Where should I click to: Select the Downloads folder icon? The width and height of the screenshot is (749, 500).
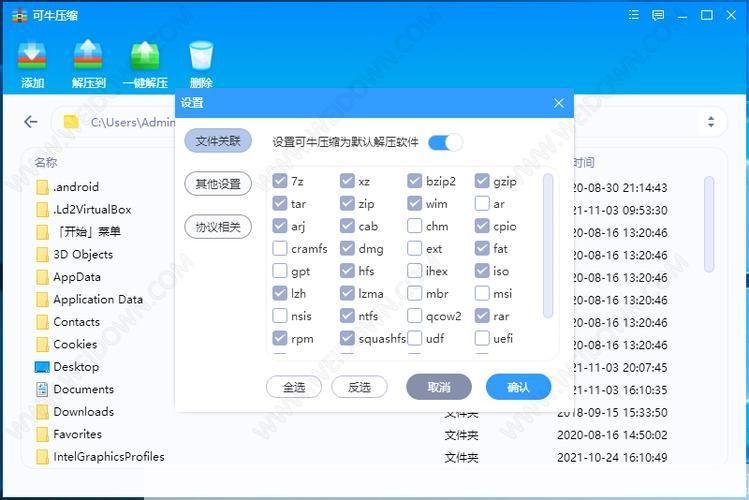pos(43,411)
